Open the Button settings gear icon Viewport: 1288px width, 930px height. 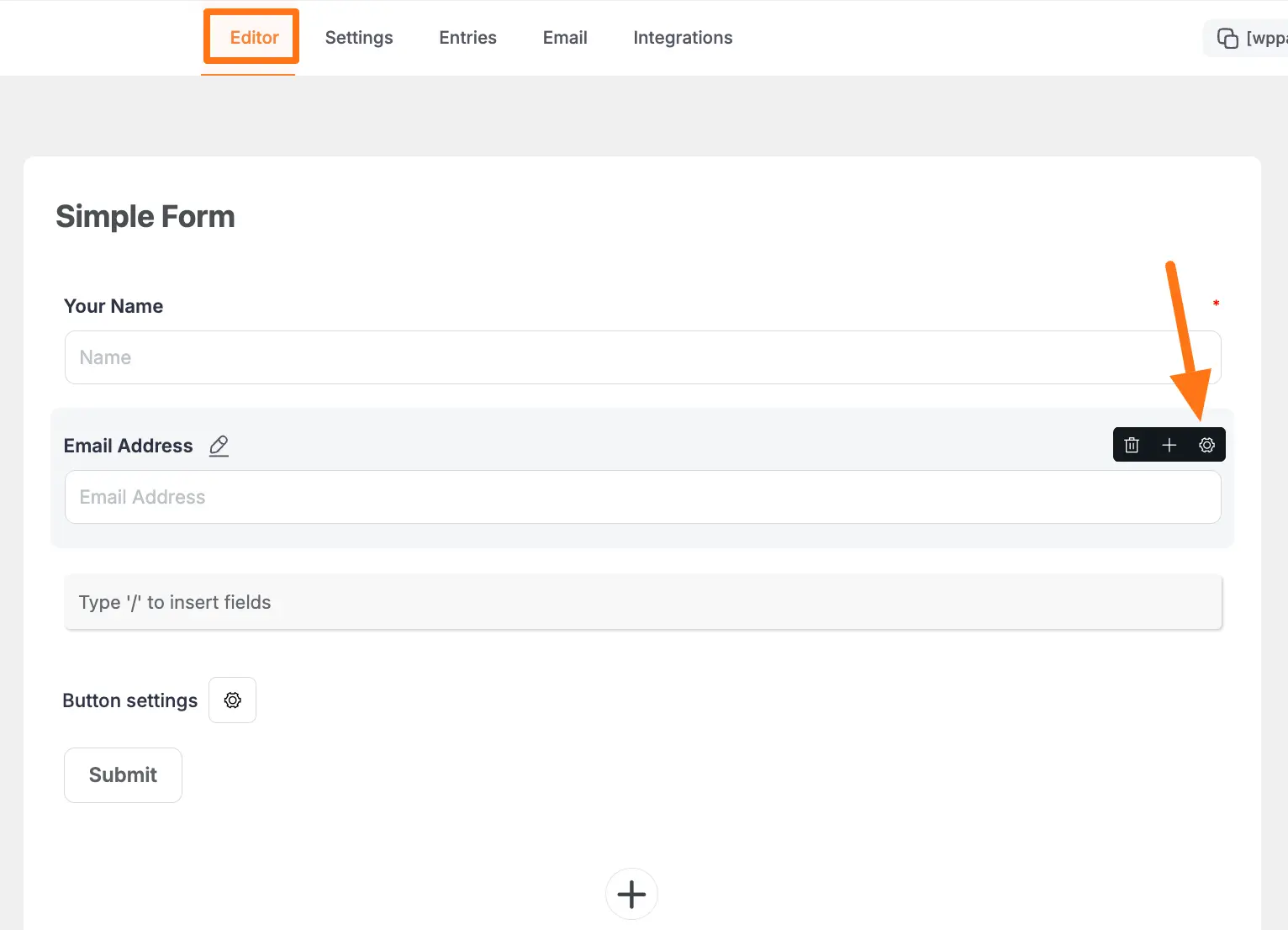click(233, 700)
